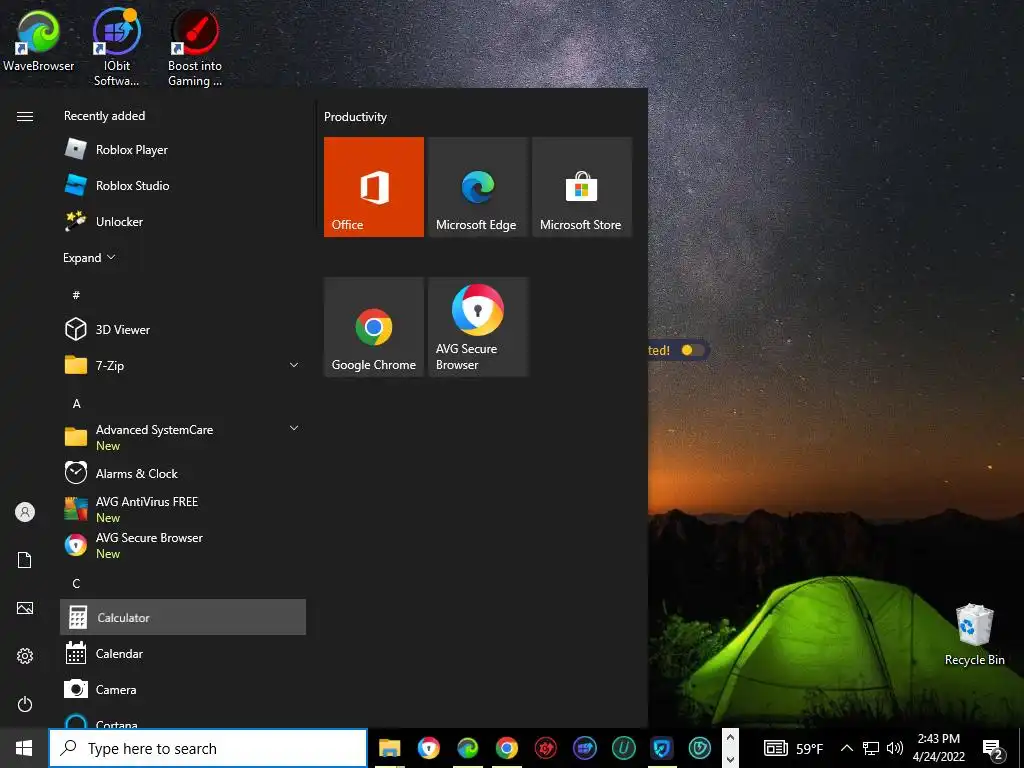Viewport: 1024px width, 768px height.
Task: Open the IObit Software Updater taskbar icon
Action: 584,748
